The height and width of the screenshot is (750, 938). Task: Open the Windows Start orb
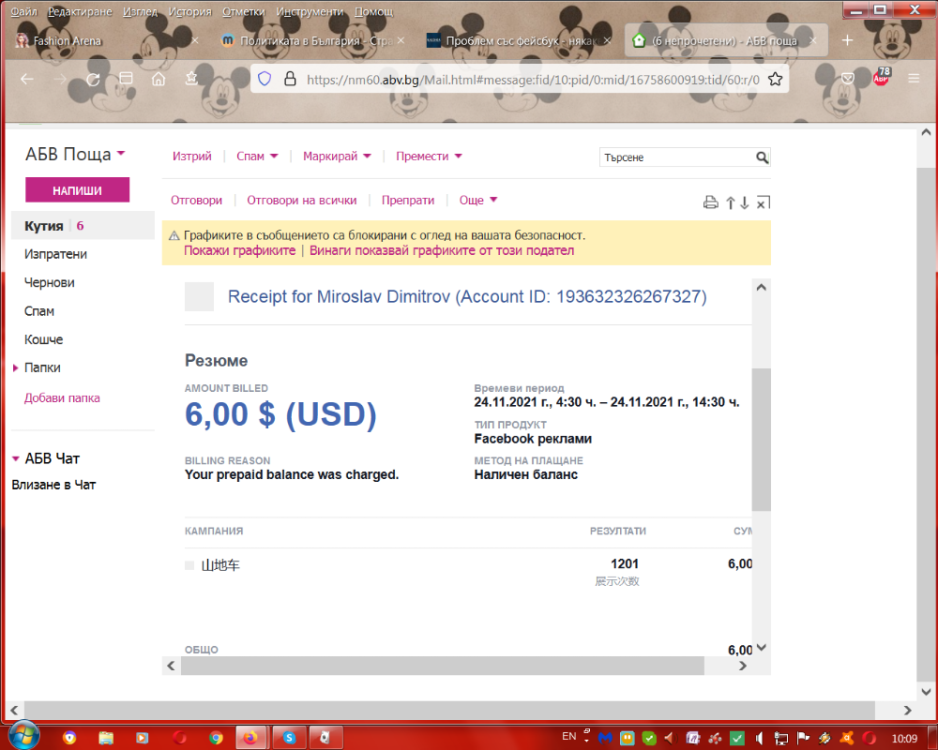click(24, 736)
